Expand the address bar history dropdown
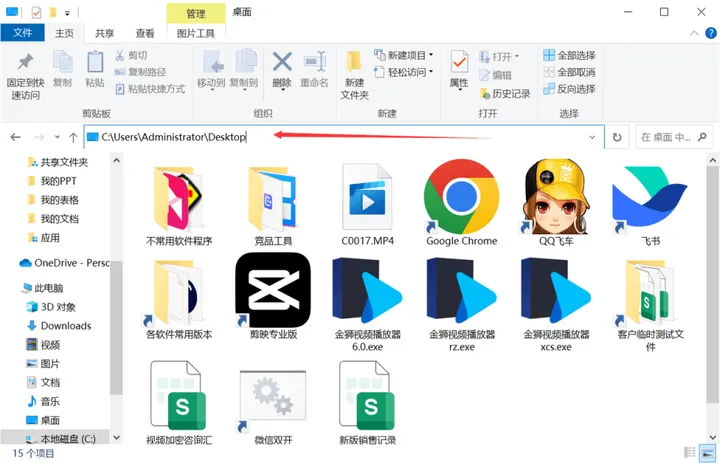This screenshot has height=463, width=720. pos(592,137)
